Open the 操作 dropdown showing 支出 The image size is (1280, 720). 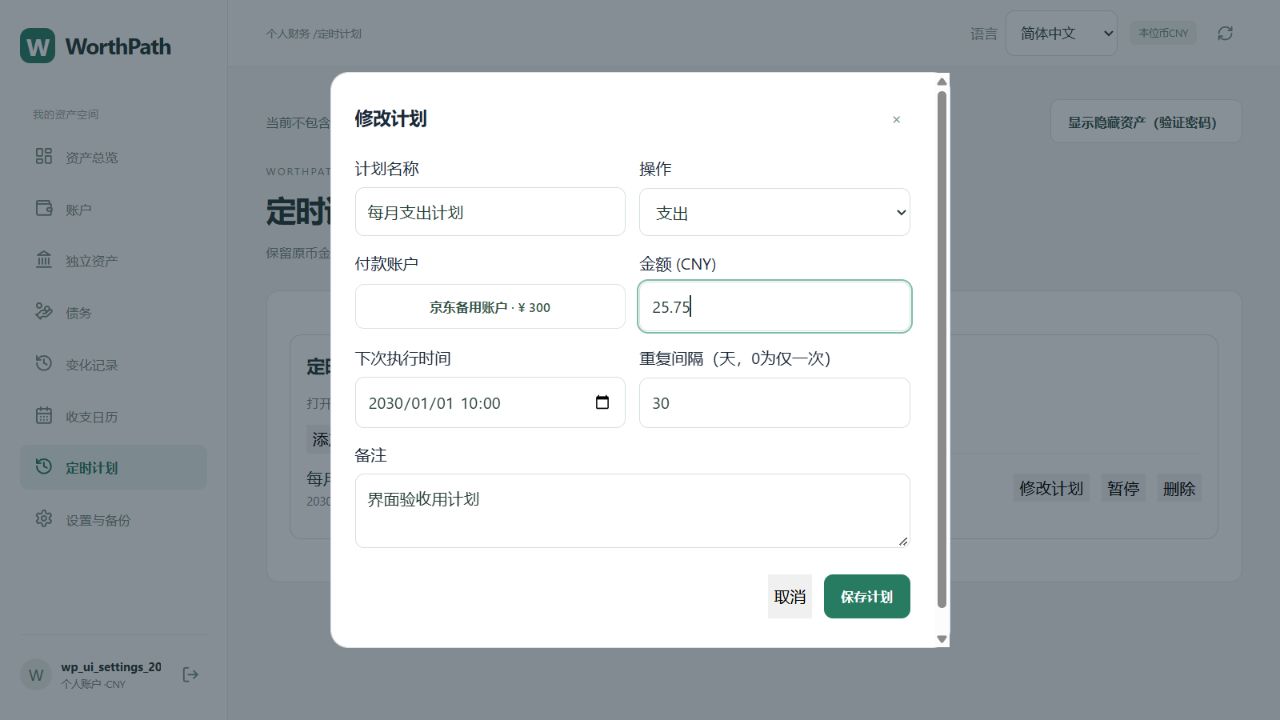pyautogui.click(x=775, y=212)
